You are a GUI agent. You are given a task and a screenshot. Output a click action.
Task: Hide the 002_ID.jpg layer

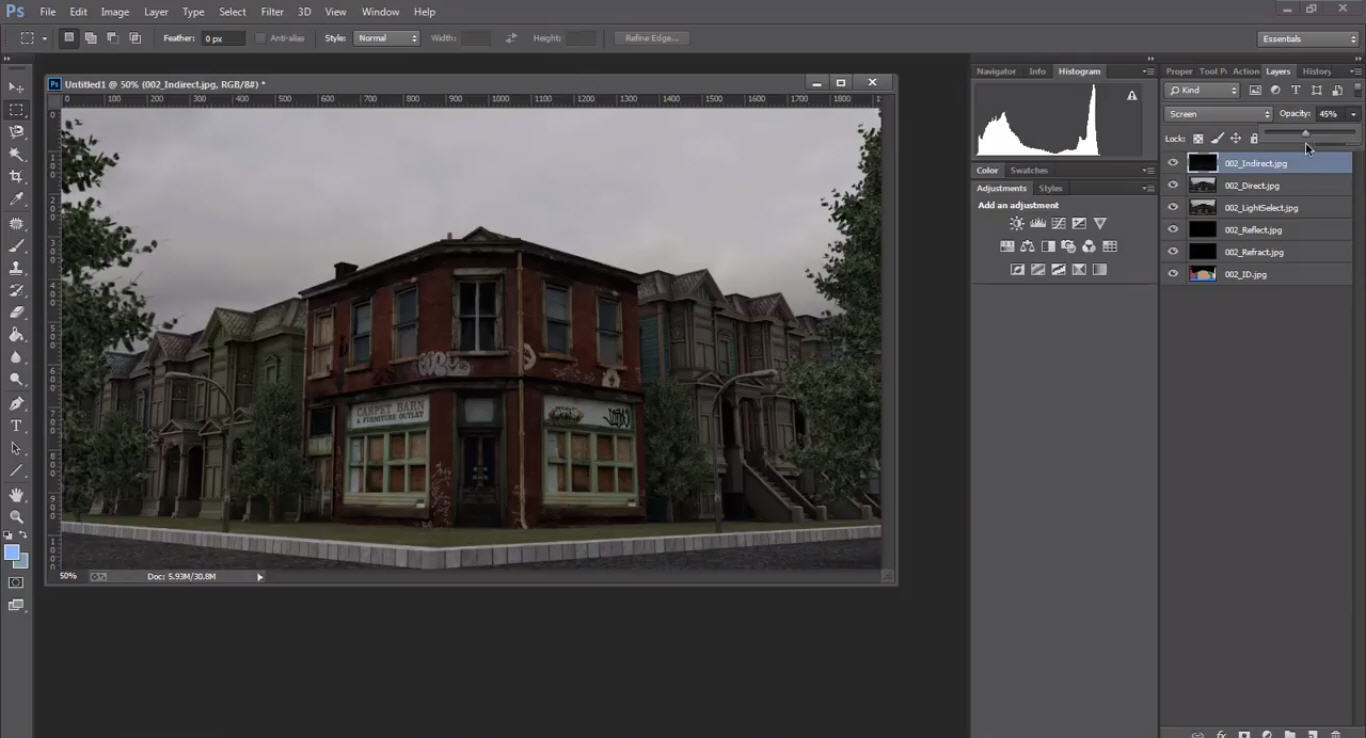point(1173,274)
